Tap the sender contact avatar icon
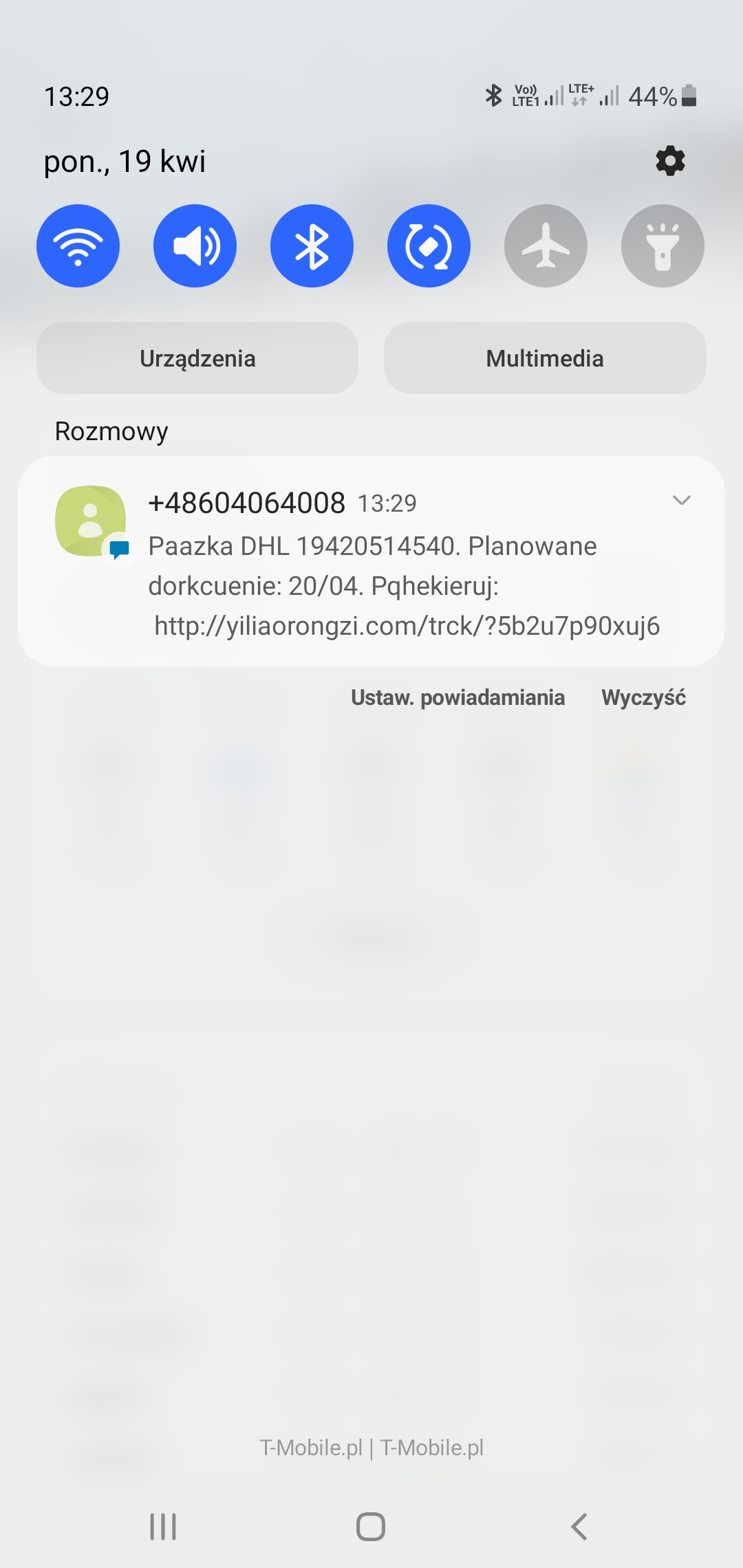The image size is (743, 1568). (91, 521)
